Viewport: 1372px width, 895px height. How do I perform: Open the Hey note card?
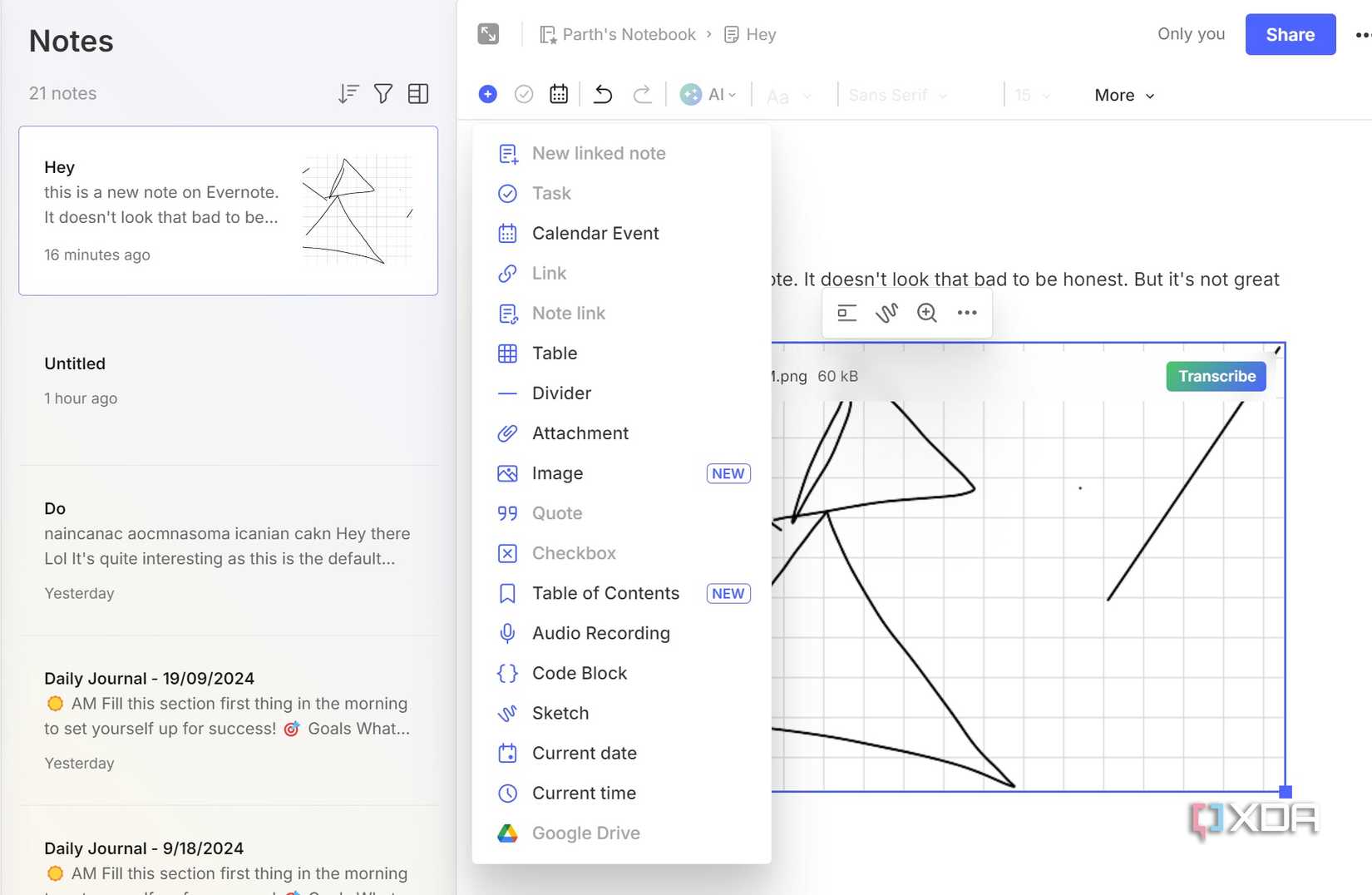tap(228, 210)
